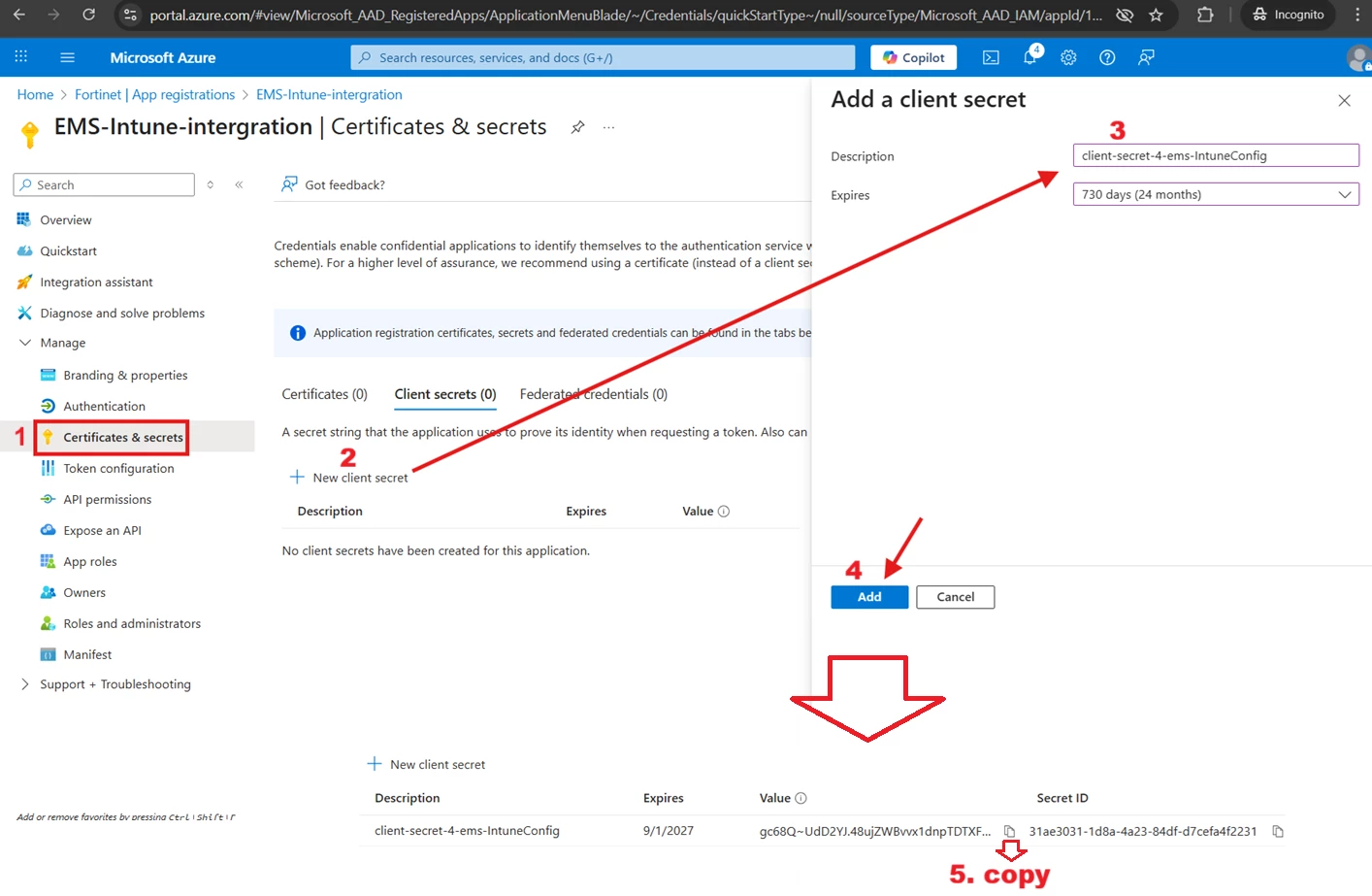Image resolution: width=1372 pixels, height=896 pixels.
Task: Select client-secret-4-ems-IntuneConfig row description
Action: coord(467,831)
